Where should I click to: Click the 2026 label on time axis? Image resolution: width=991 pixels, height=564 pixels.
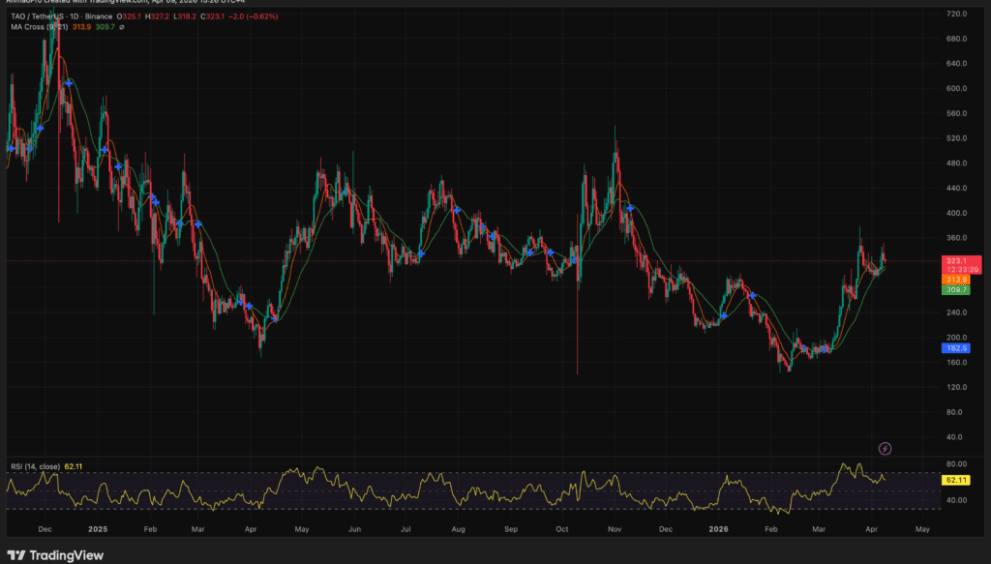click(x=717, y=526)
